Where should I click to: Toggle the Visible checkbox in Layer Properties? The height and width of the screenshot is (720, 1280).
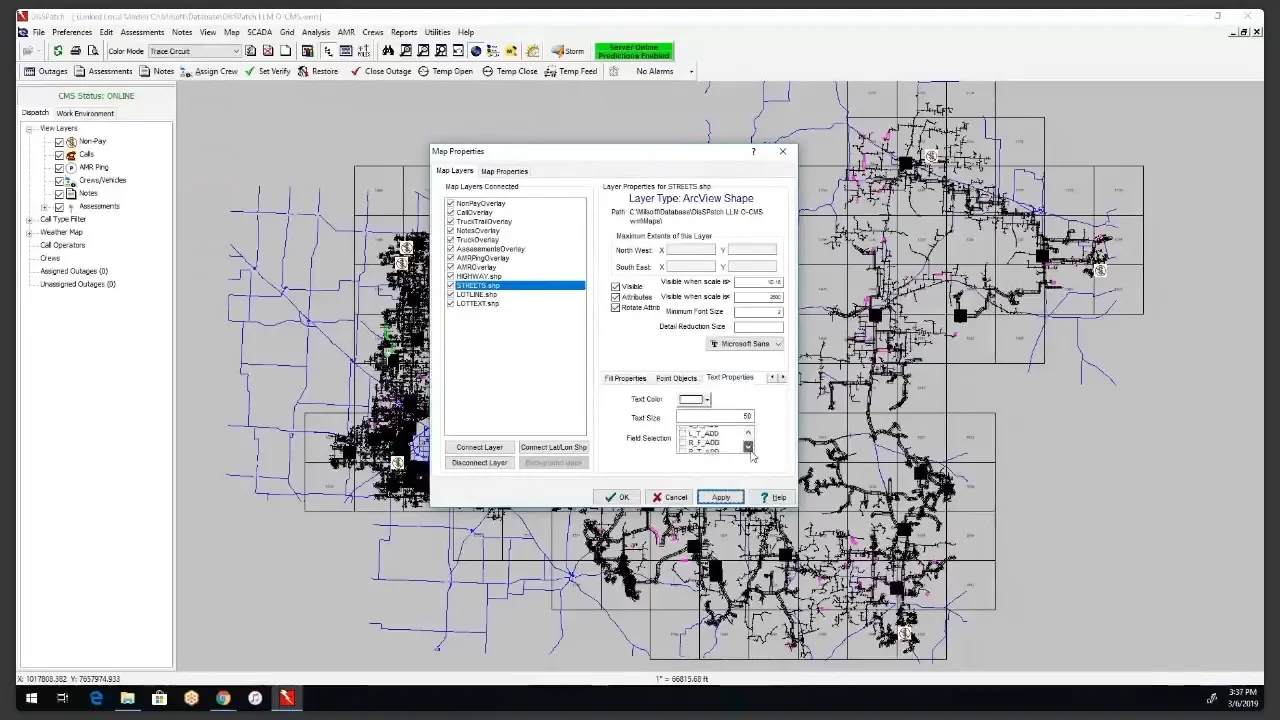616,287
